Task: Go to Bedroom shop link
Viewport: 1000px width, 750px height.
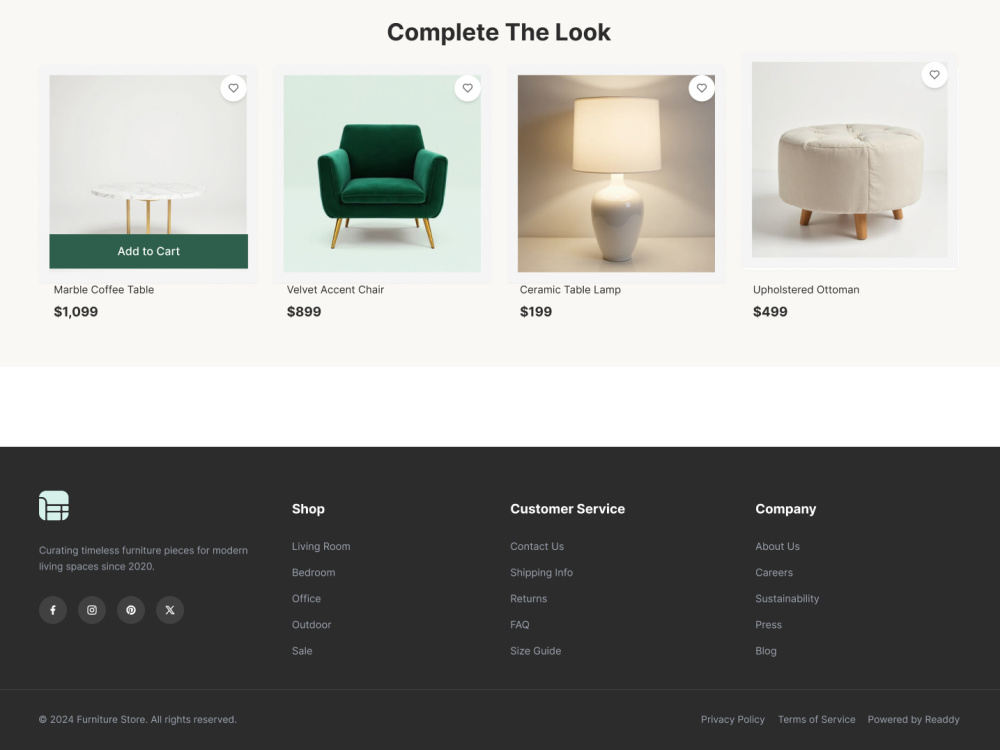Action: click(314, 573)
